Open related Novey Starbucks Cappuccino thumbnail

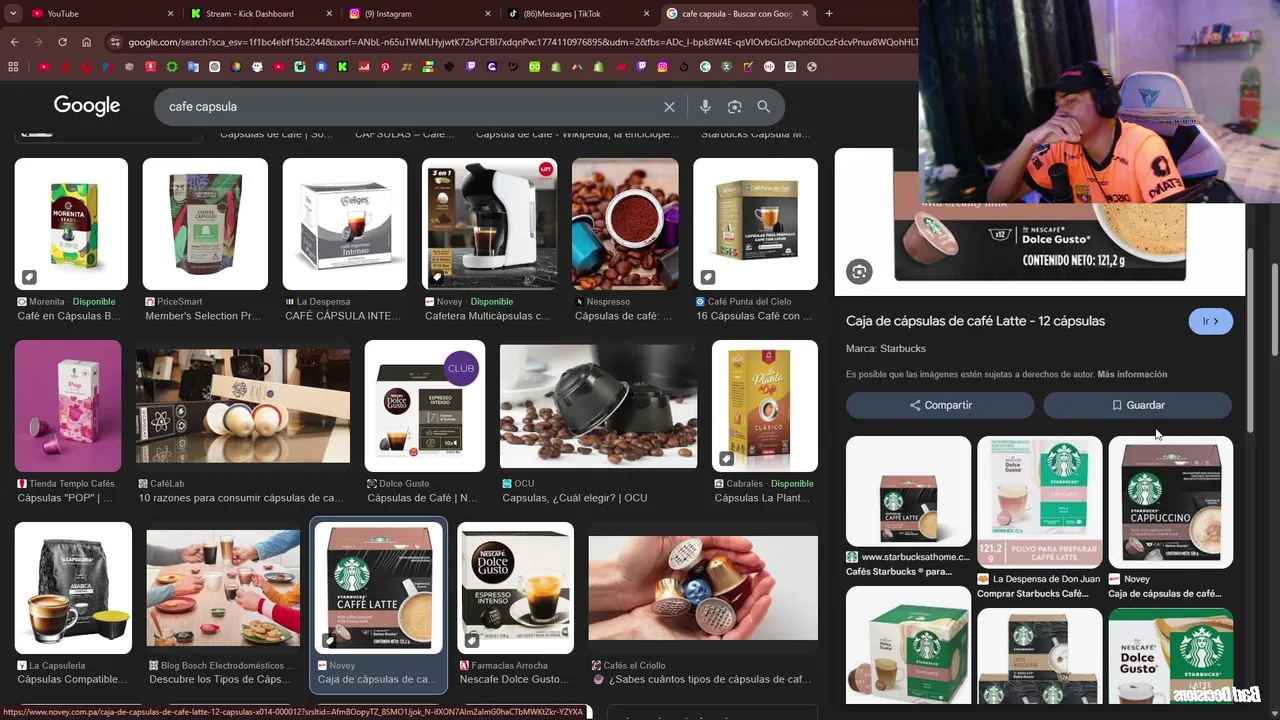pos(1171,502)
